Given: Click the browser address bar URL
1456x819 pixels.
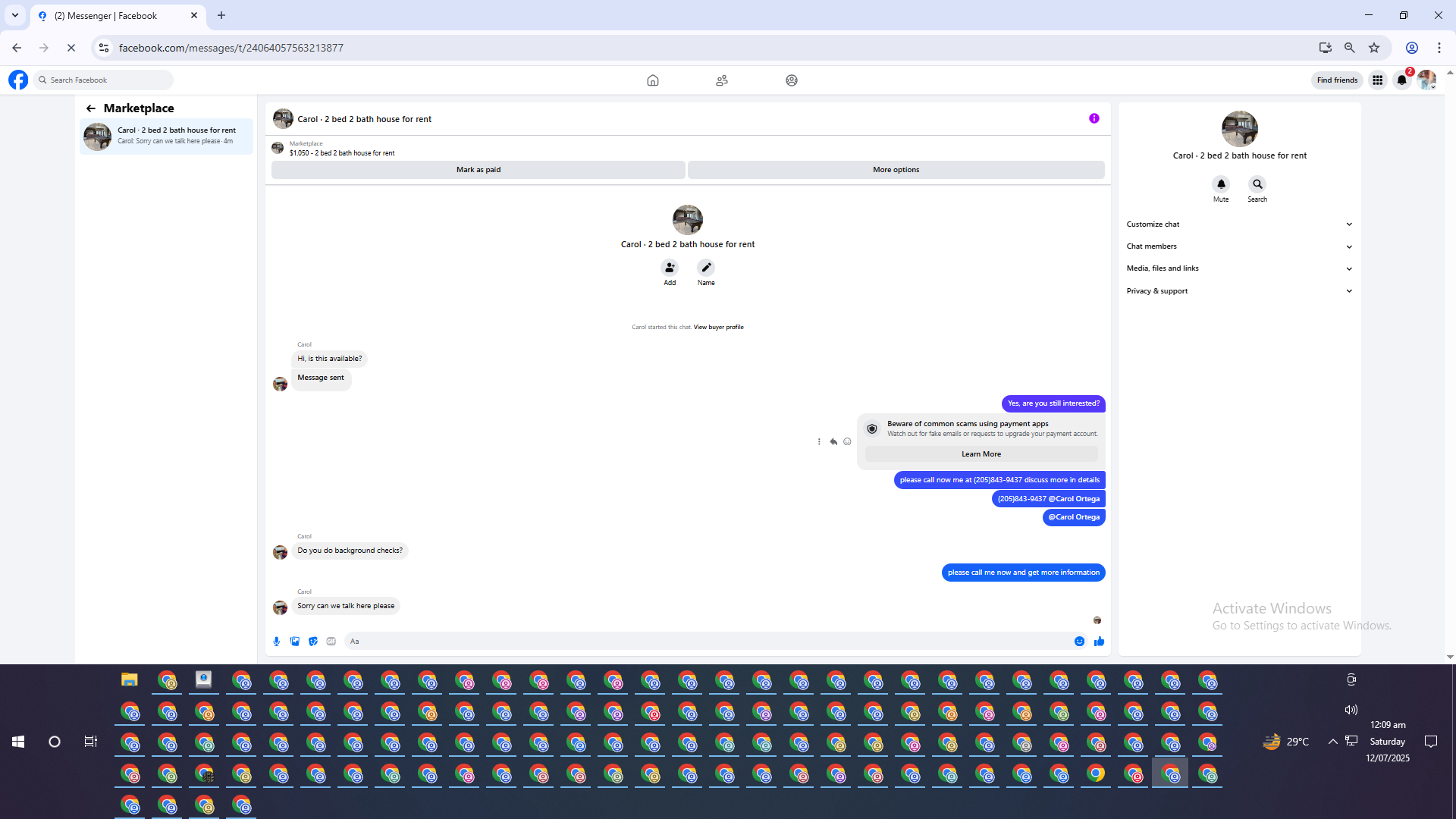Looking at the screenshot, I should click(x=231, y=48).
